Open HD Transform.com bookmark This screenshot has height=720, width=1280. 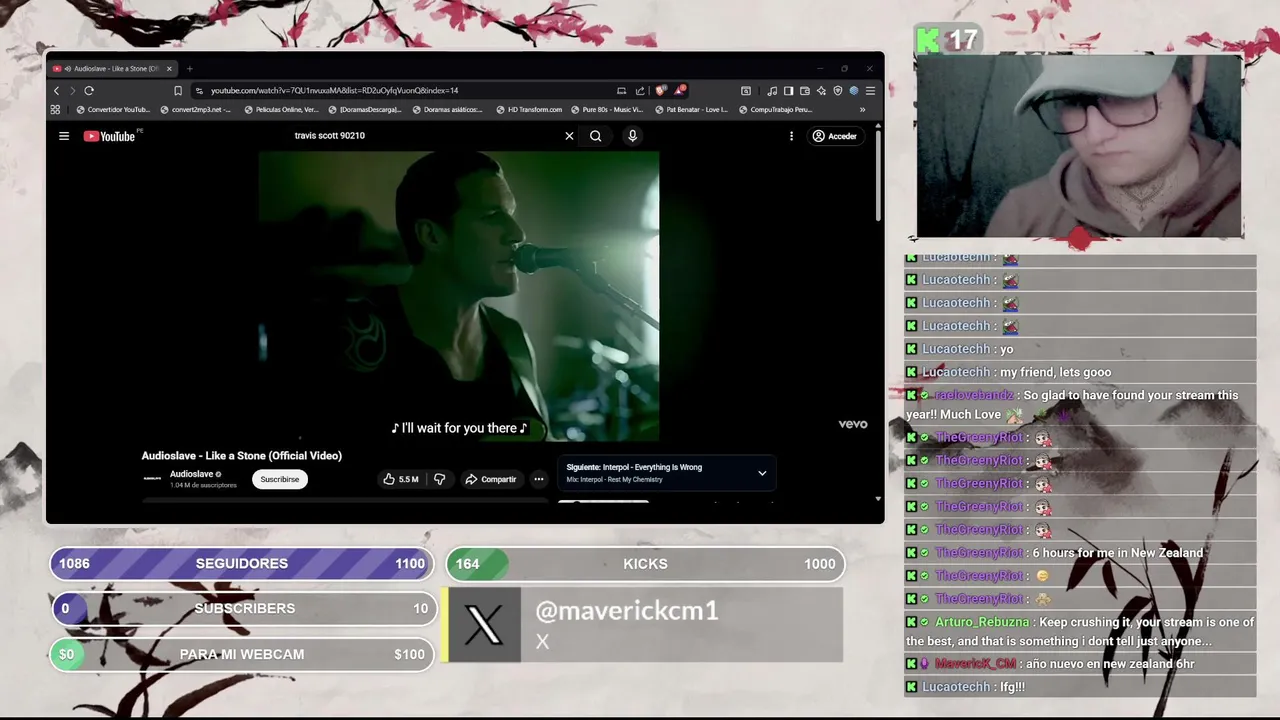[529, 110]
